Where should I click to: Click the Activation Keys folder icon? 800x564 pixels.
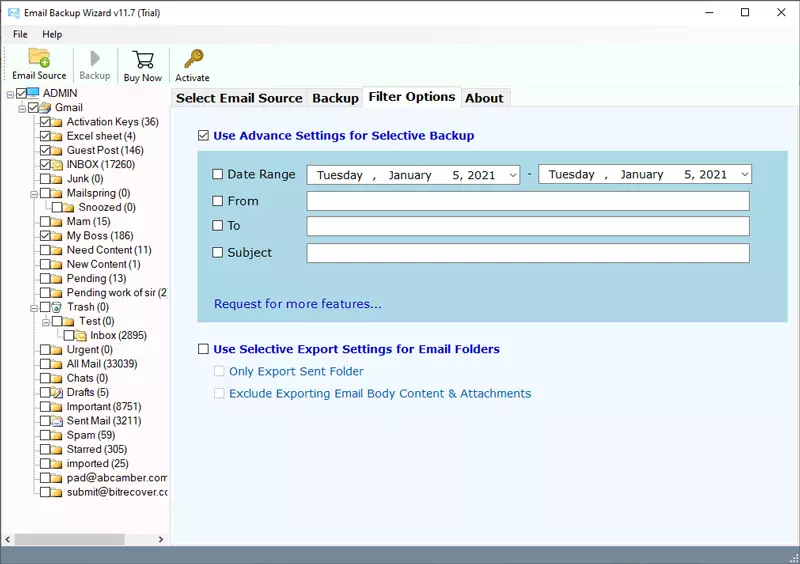pos(57,122)
